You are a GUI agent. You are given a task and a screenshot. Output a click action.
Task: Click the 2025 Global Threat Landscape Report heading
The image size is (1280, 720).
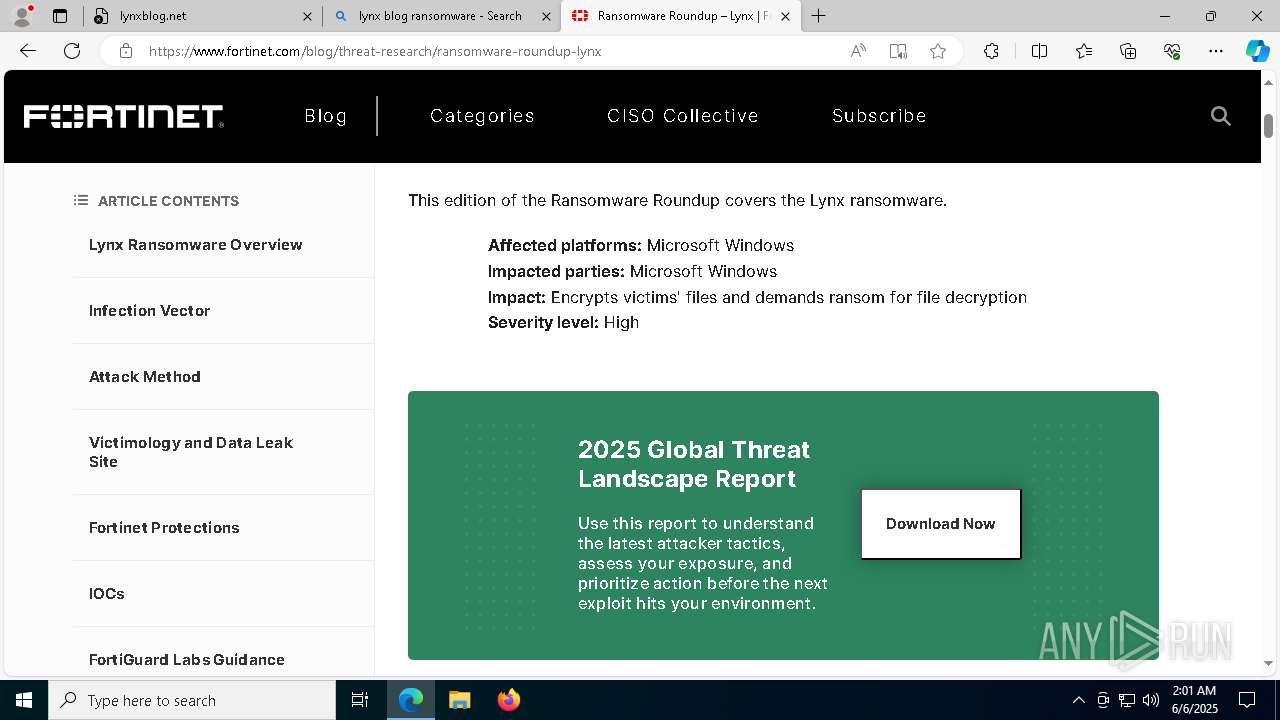694,464
